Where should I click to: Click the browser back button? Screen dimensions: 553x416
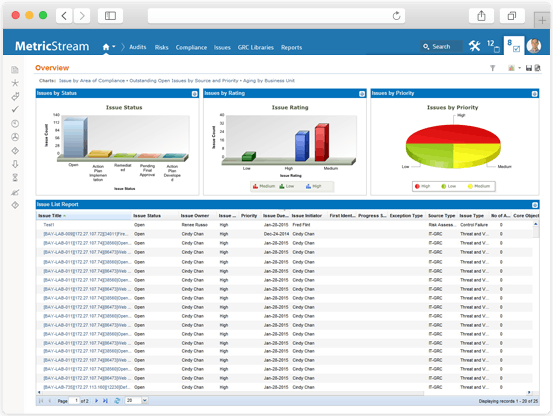(x=64, y=16)
